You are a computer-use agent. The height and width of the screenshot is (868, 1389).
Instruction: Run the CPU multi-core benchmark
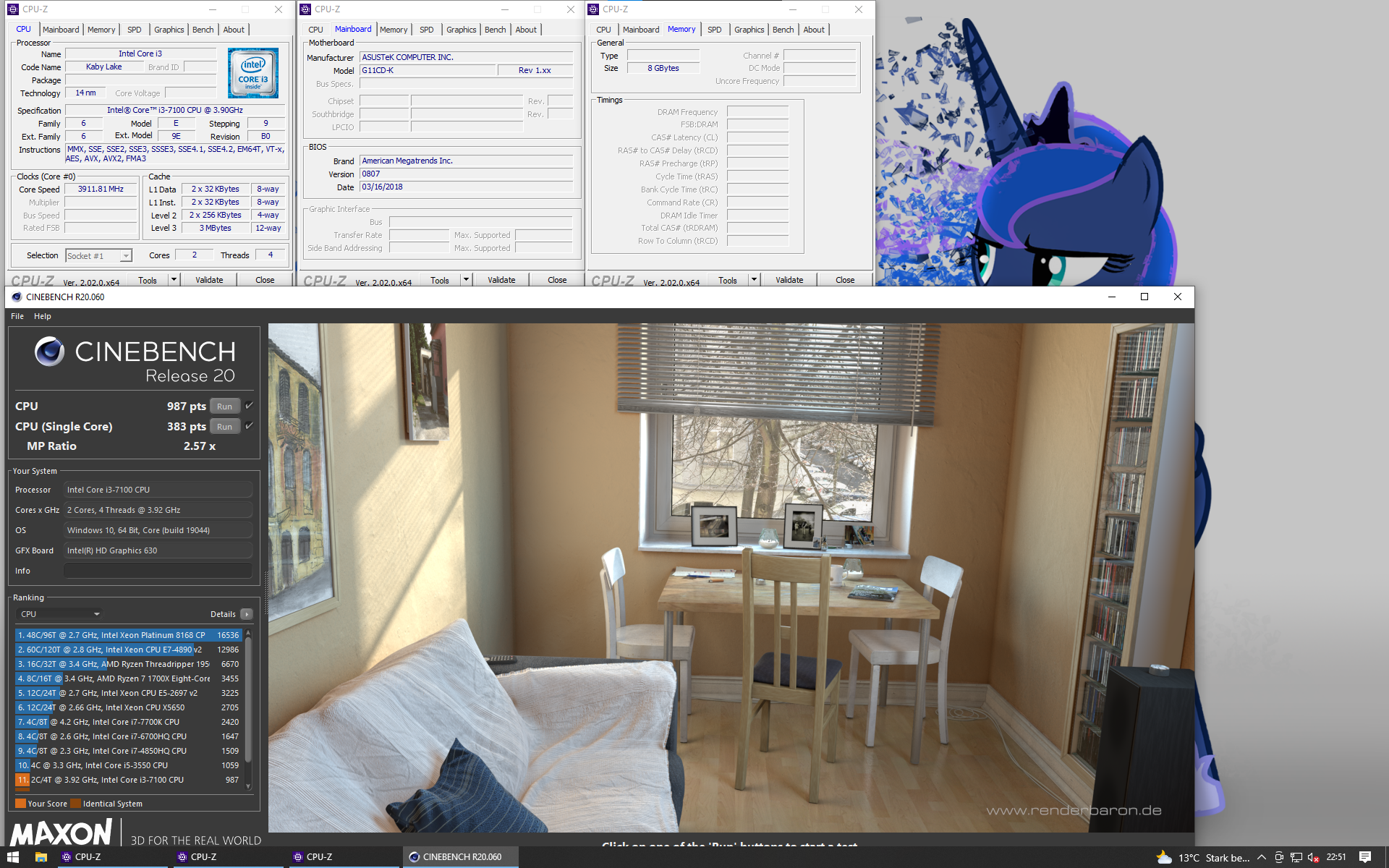point(225,407)
